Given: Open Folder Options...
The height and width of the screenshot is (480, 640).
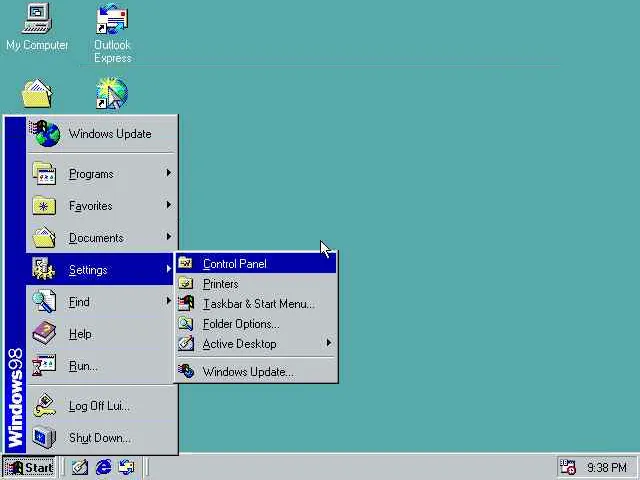Looking at the screenshot, I should point(256,323).
